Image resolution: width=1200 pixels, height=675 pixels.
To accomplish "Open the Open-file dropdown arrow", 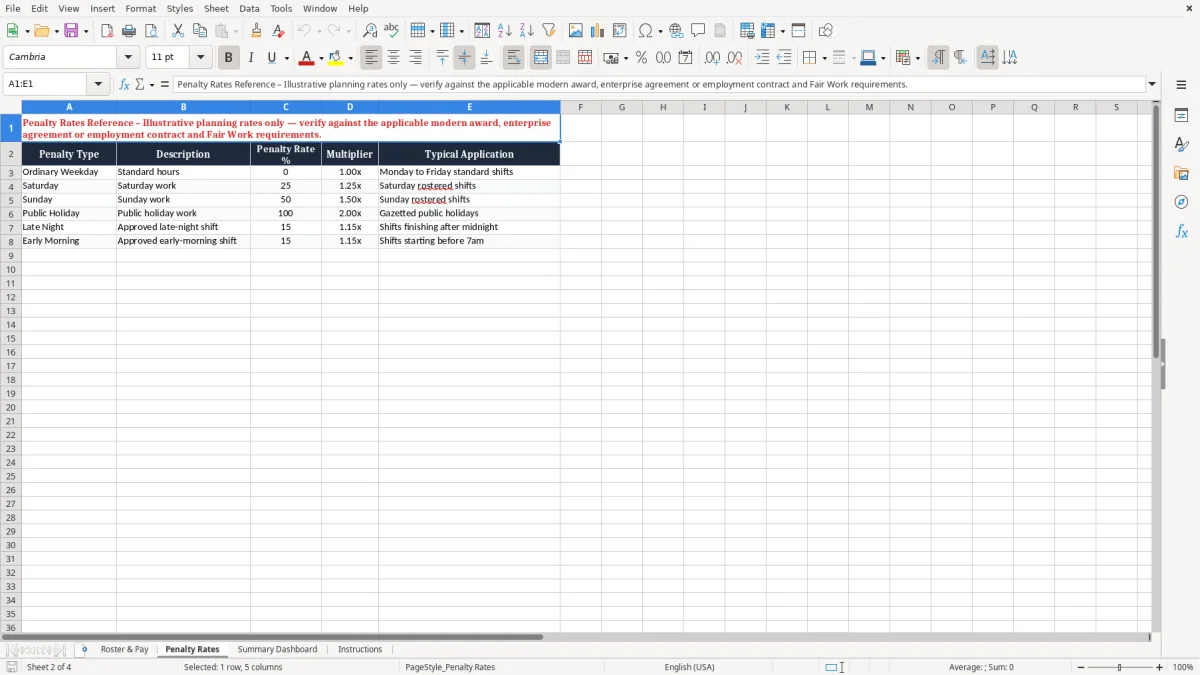I will [x=56, y=31].
